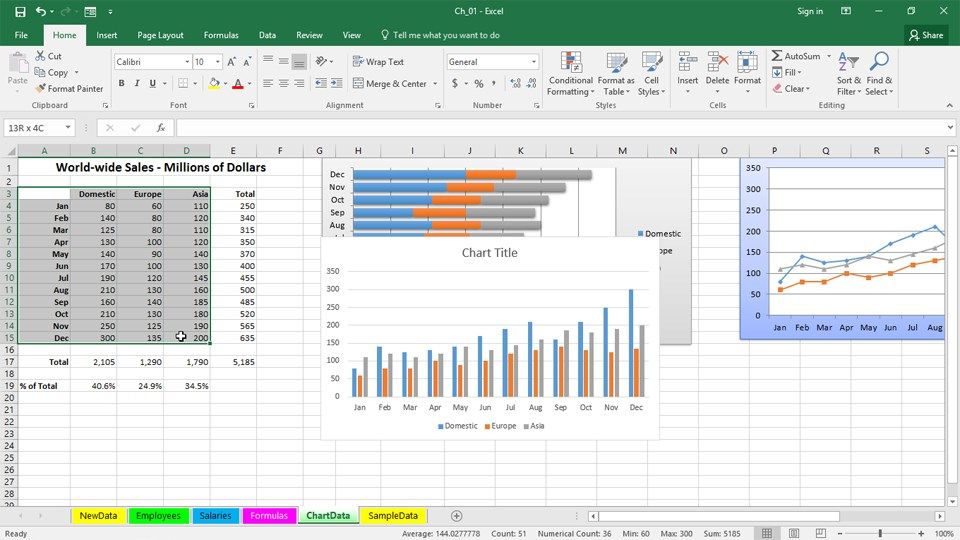Toggle Bottom Align vertical alignment
Image resolution: width=960 pixels, height=540 pixels.
click(x=299, y=61)
